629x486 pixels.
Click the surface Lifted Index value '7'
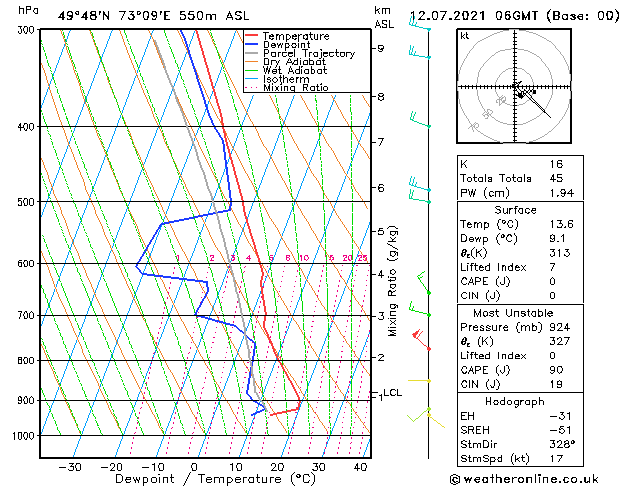[x=553, y=267]
